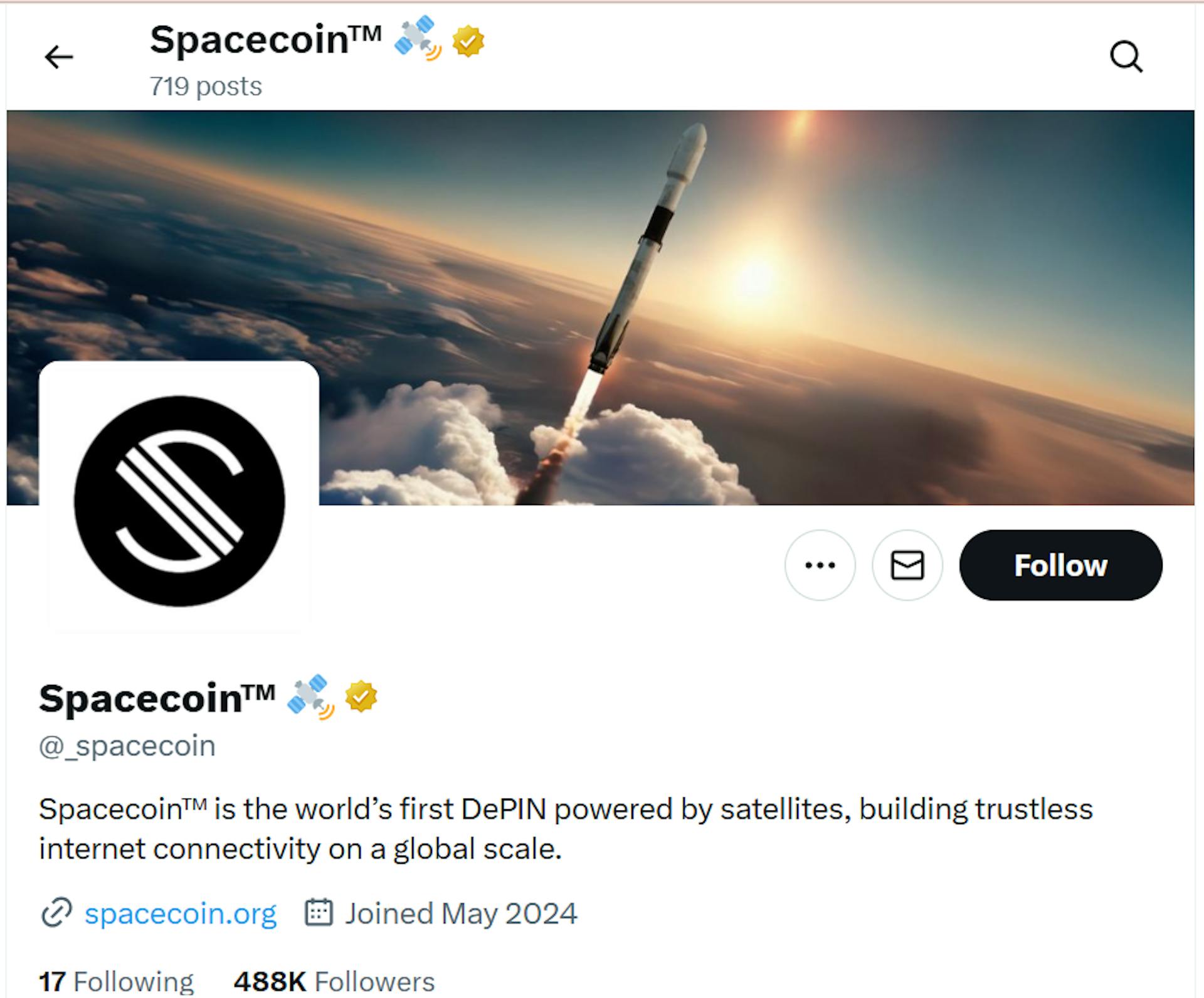Open the 17 Following list
1204x998 pixels.
(x=117, y=982)
